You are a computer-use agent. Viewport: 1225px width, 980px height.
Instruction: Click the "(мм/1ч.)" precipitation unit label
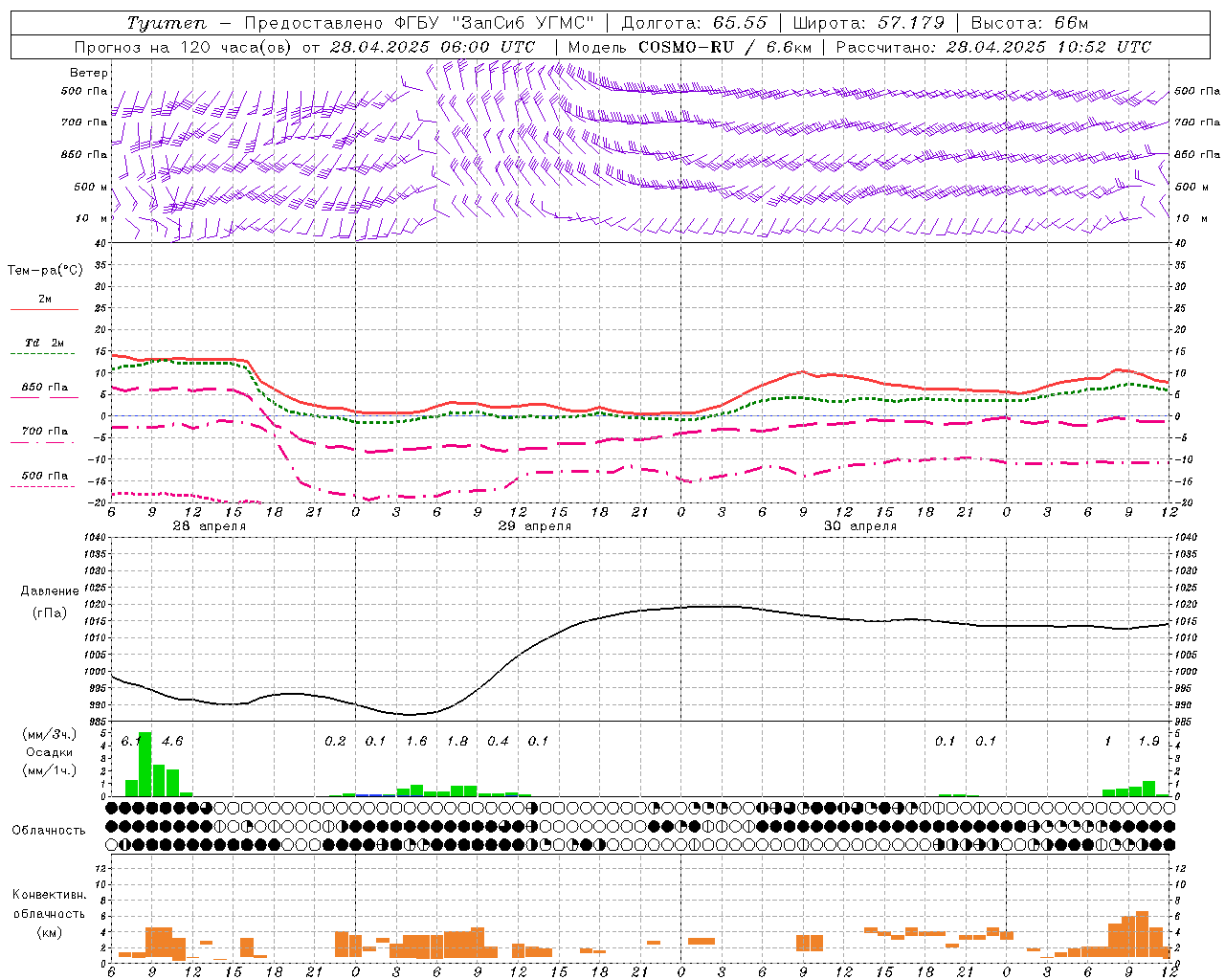click(50, 770)
